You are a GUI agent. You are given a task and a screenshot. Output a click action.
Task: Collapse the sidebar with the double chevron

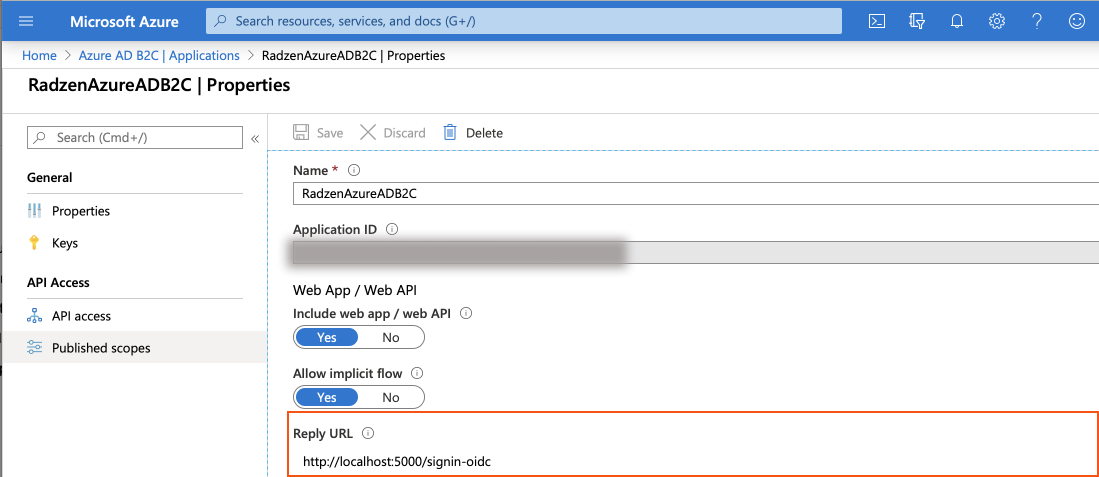(x=255, y=139)
